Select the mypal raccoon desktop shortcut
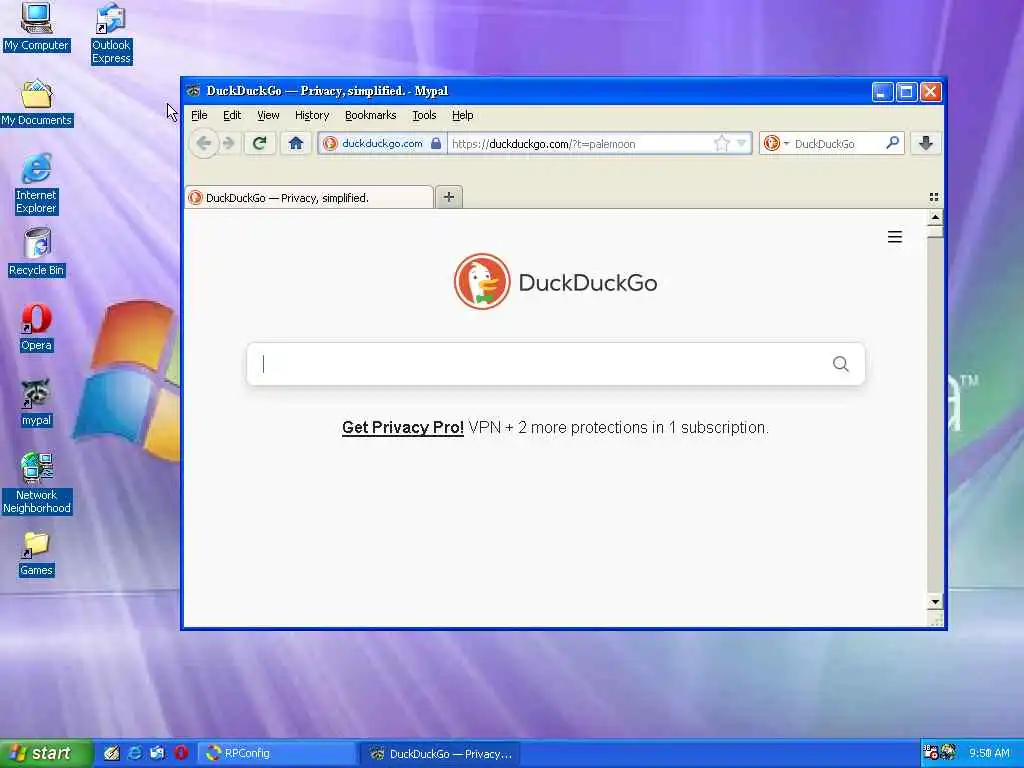 (x=36, y=402)
